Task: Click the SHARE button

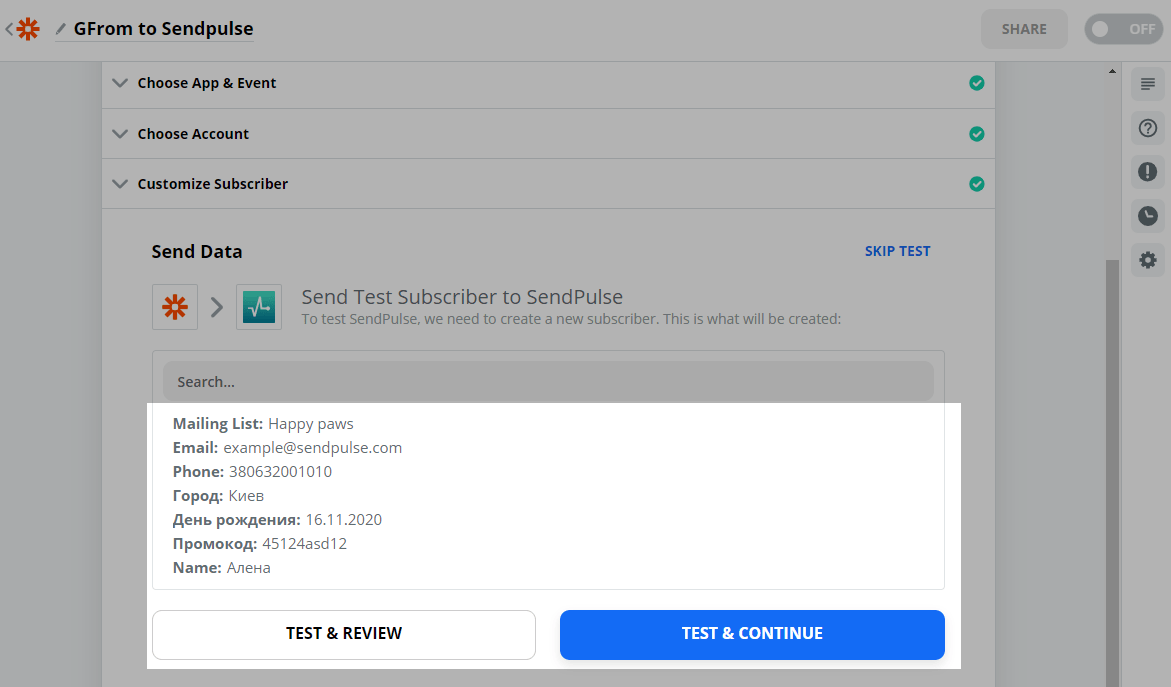Action: [x=1024, y=29]
